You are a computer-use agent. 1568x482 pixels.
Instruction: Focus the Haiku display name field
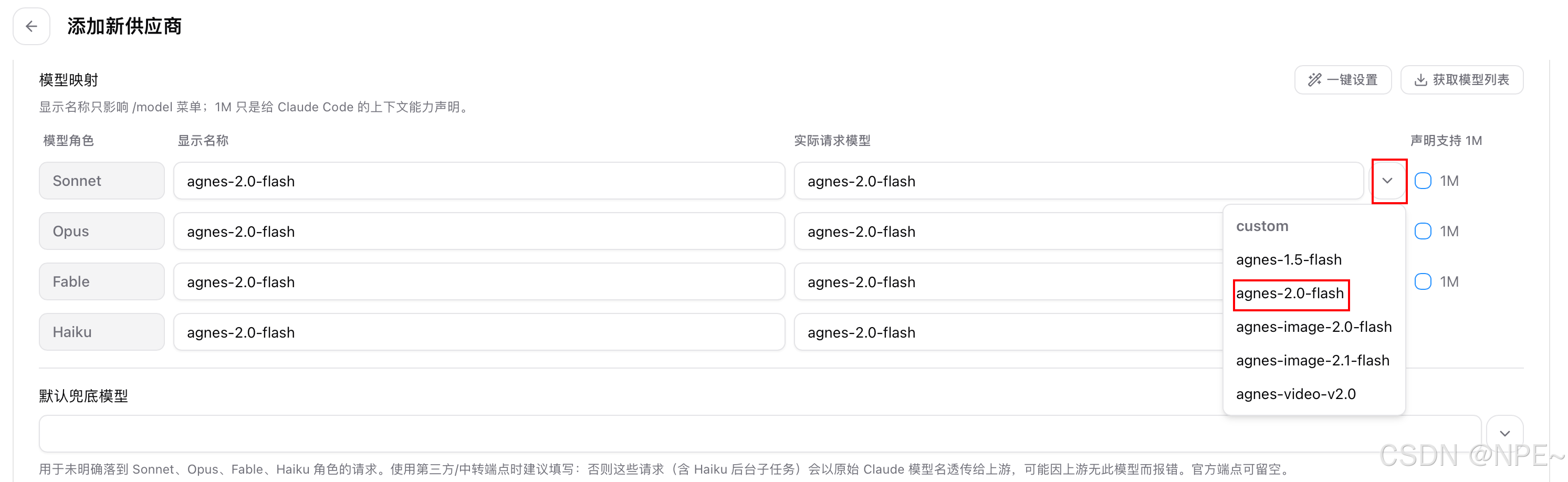coord(479,332)
